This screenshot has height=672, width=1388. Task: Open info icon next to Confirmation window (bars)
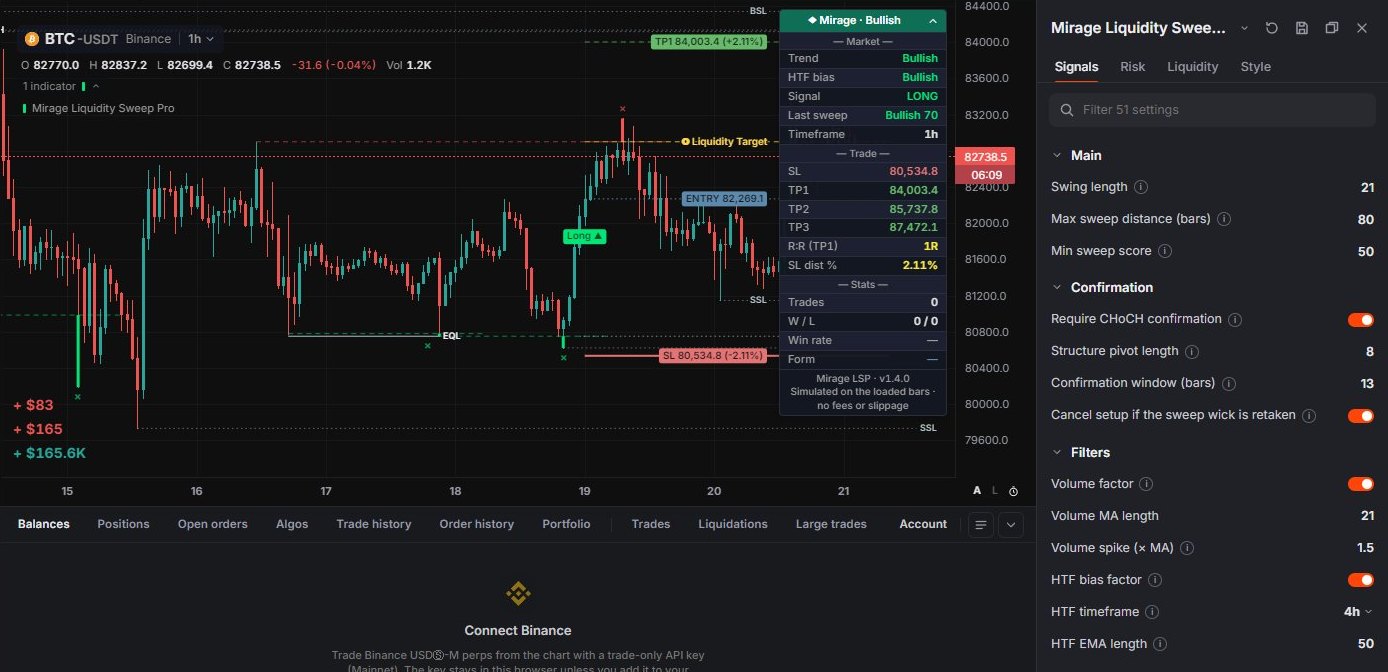1229,384
